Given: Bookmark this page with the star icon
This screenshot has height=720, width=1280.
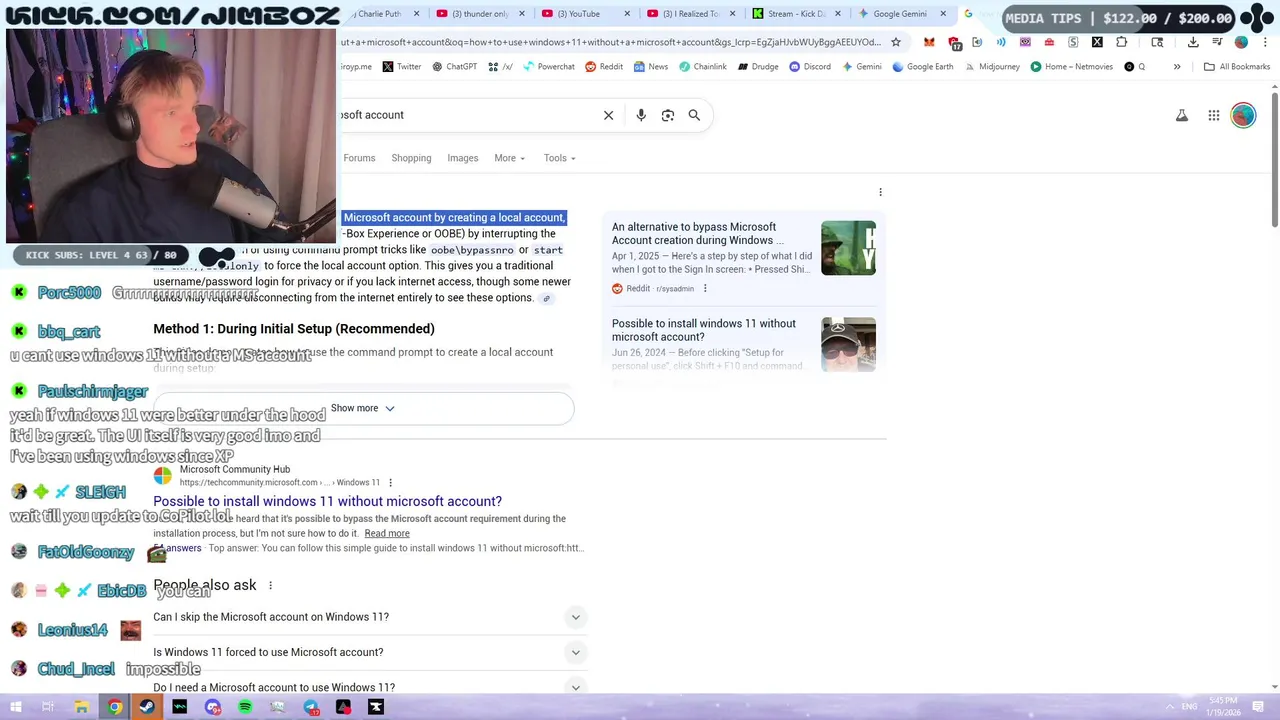Looking at the screenshot, I should click(x=896, y=42).
